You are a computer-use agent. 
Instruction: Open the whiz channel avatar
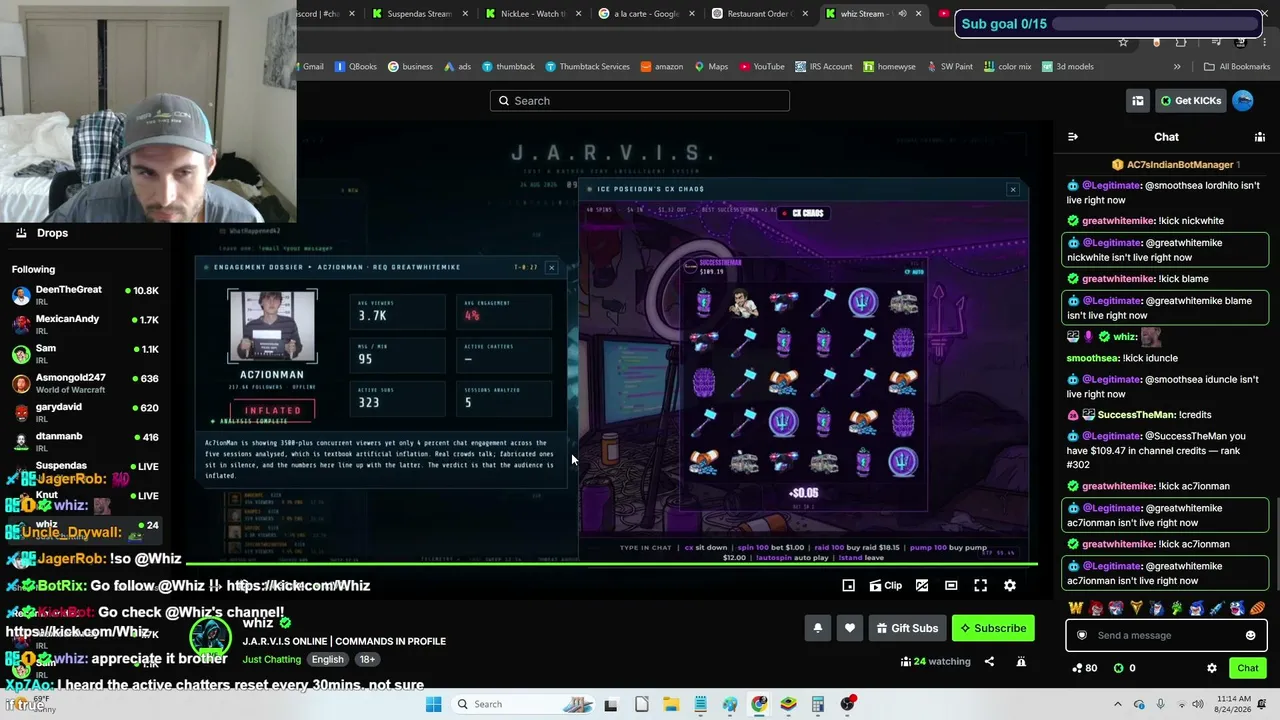click(210, 639)
